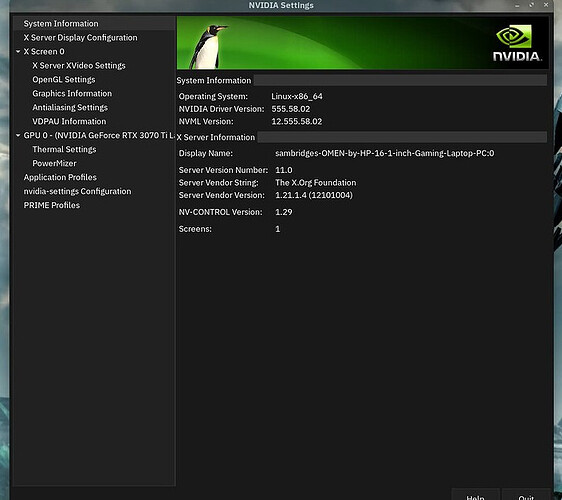Viewport: 562px width, 500px height.
Task: Open Antialiasing Settings
Action: 70,108
